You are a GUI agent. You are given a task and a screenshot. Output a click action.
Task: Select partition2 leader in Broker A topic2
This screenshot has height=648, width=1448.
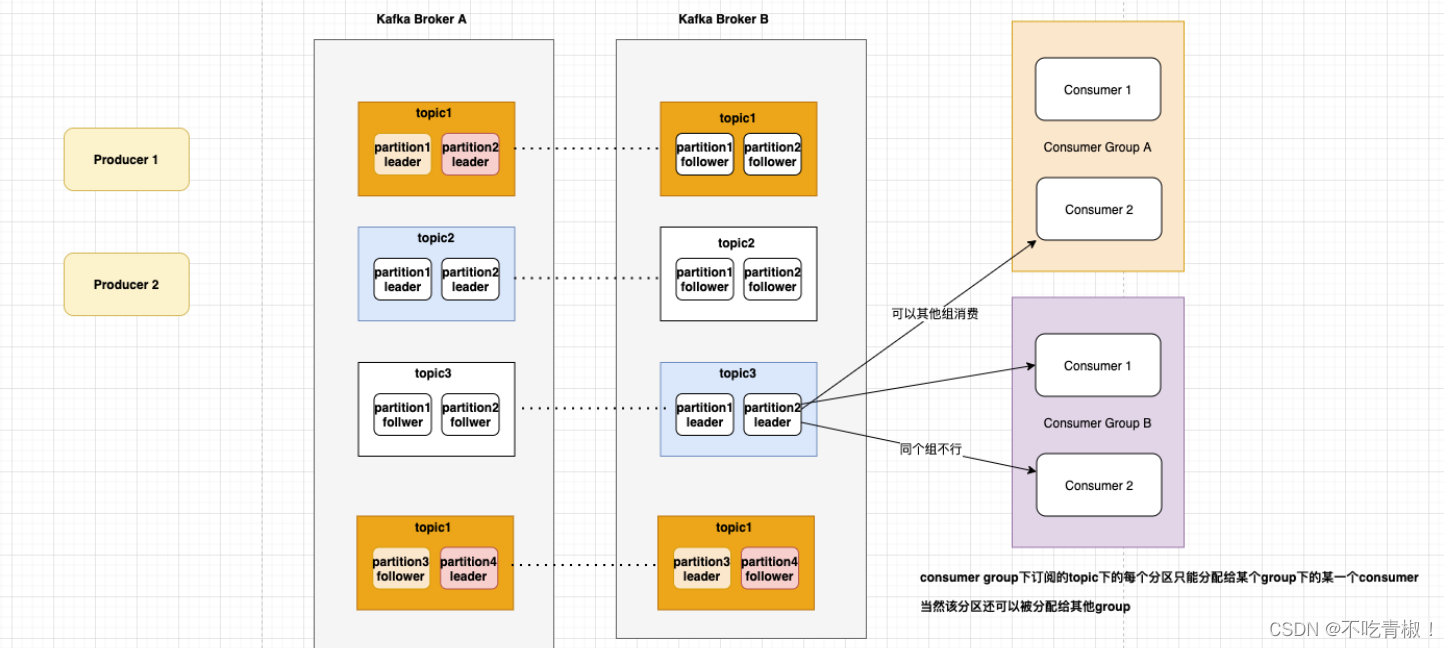(470, 279)
